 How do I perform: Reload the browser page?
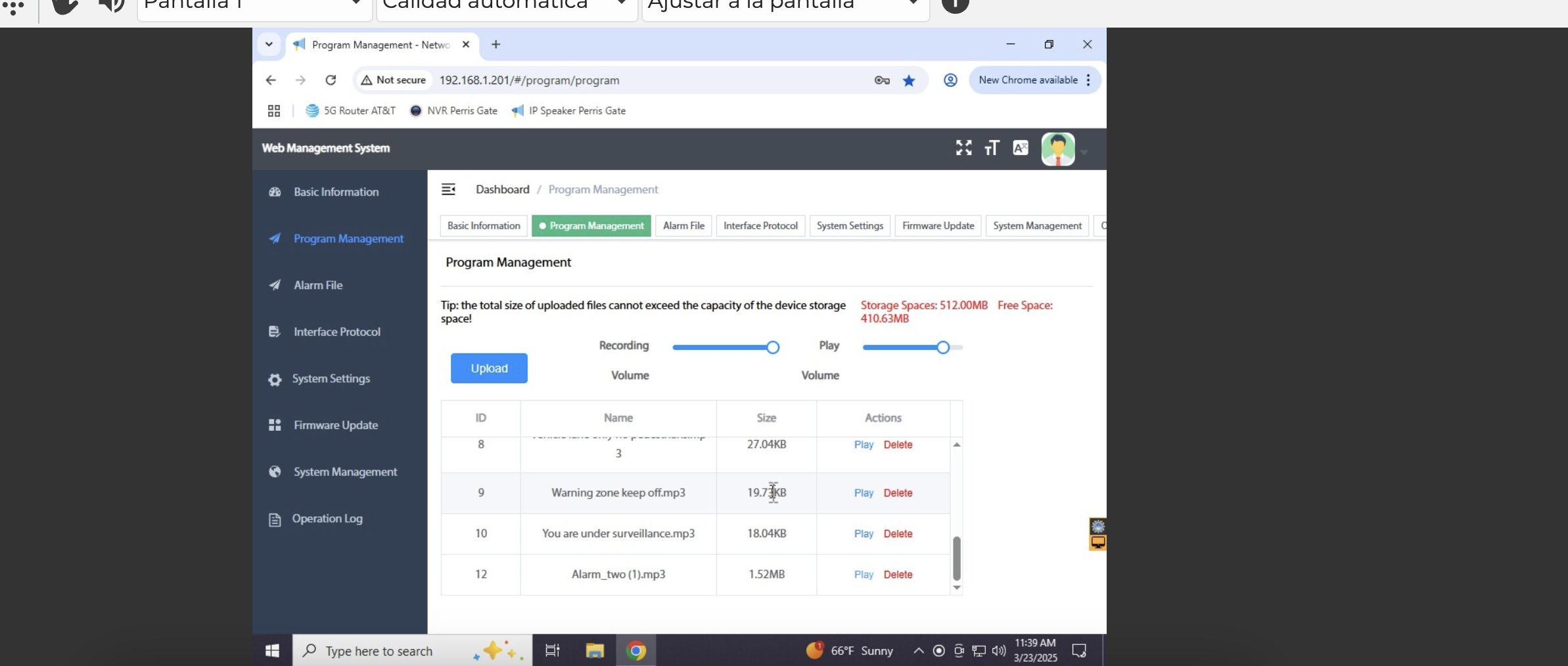331,80
